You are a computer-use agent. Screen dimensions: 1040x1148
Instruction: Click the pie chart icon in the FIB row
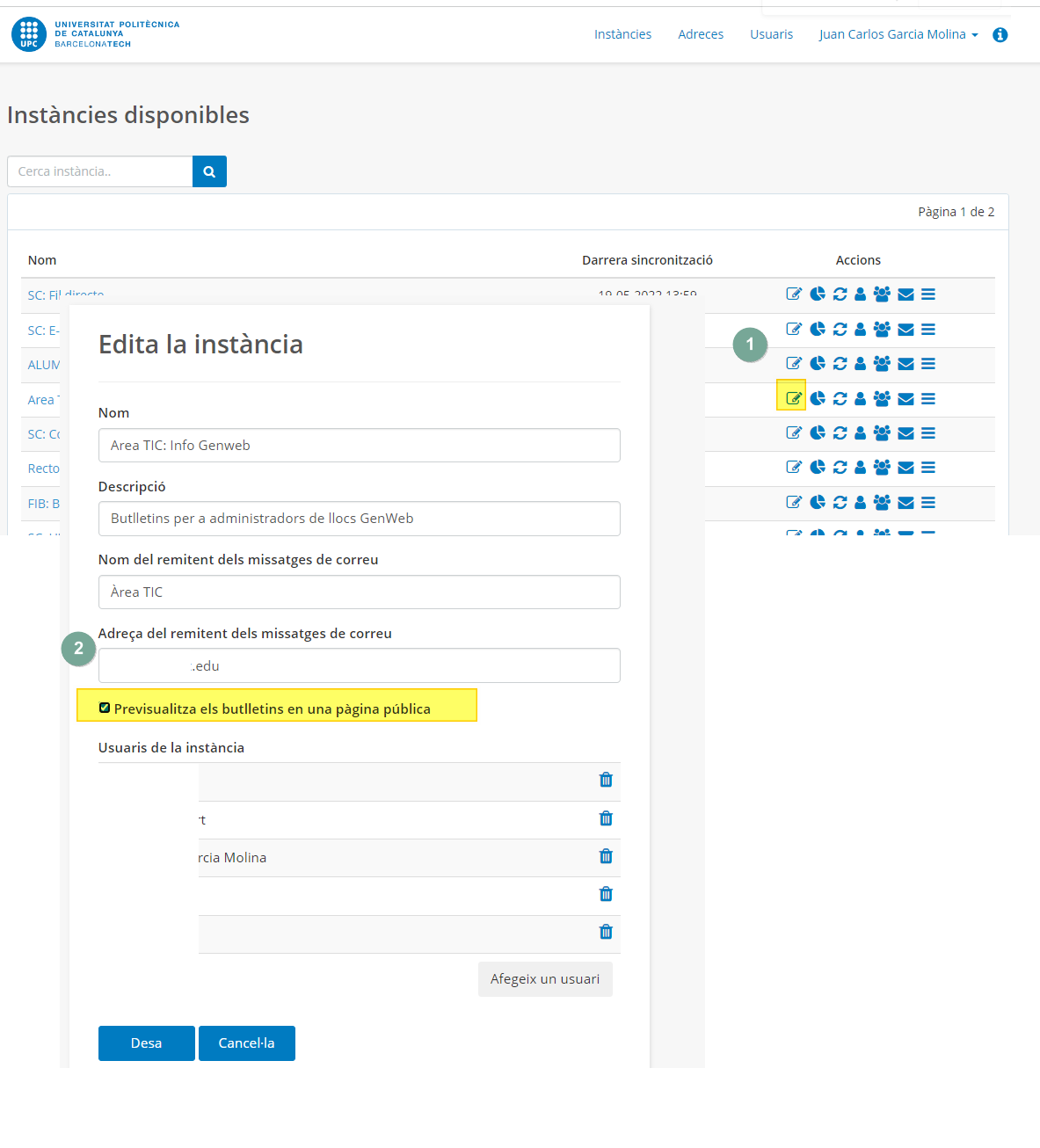[x=818, y=503]
